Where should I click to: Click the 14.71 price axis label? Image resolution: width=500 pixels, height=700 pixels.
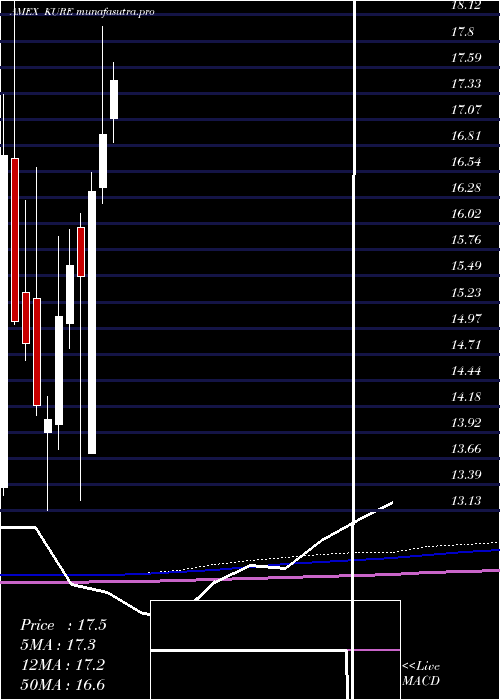click(x=466, y=344)
